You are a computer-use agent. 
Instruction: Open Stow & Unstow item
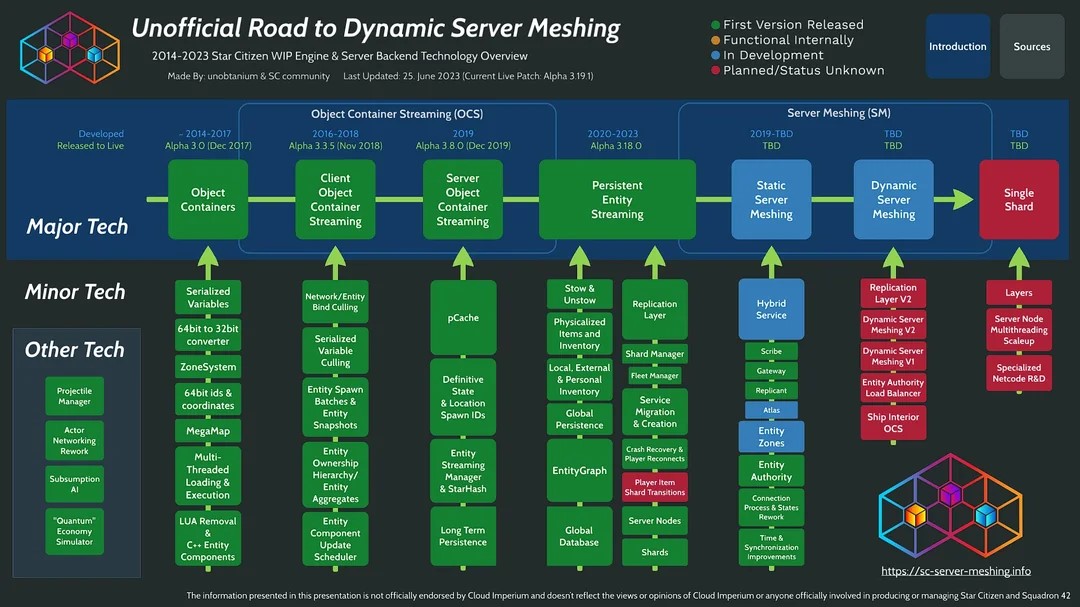coord(579,294)
